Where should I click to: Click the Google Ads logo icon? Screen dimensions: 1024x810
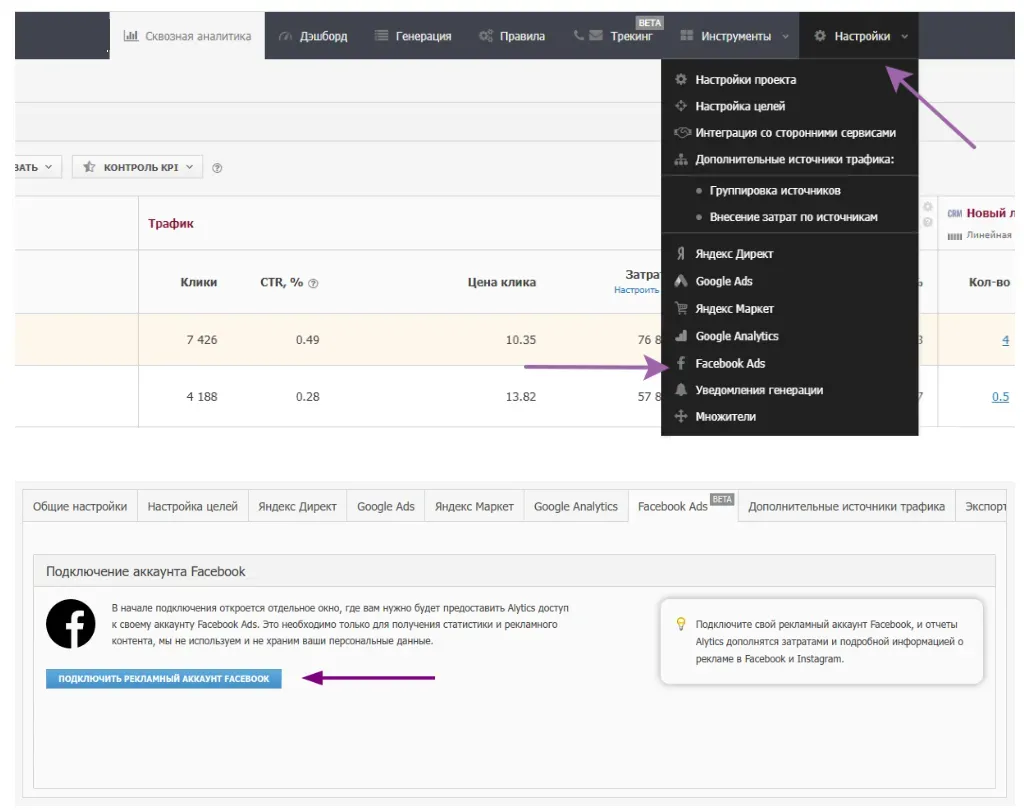pyautogui.click(x=680, y=281)
